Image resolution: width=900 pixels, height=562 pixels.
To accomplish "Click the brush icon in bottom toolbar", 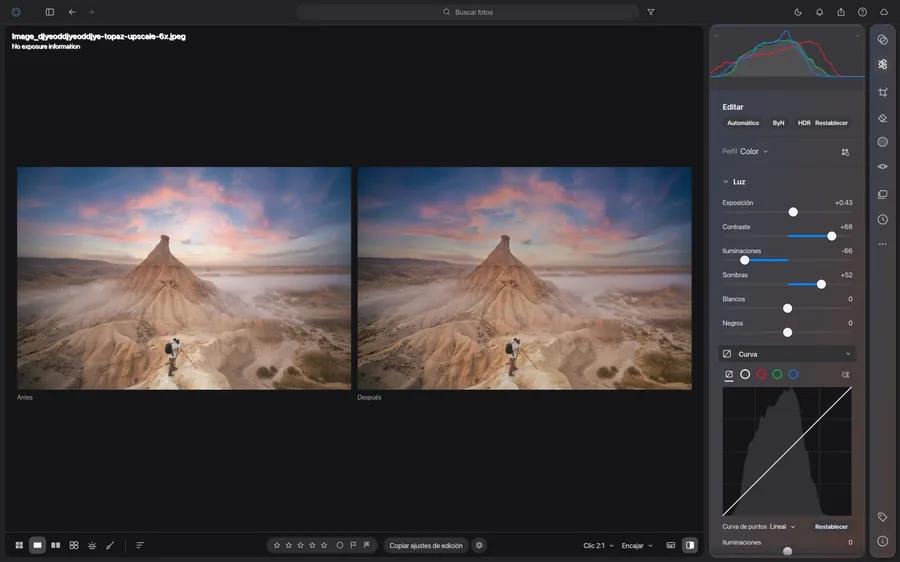I will [110, 545].
